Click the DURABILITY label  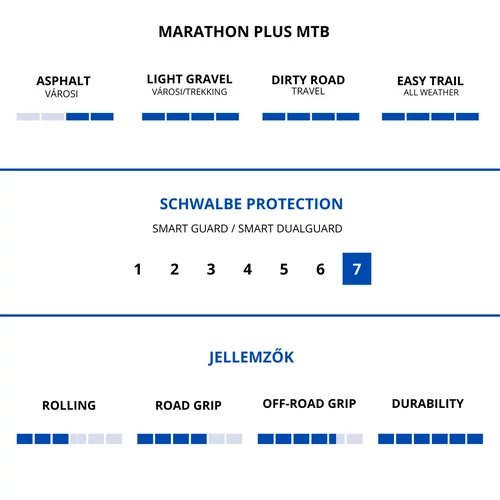tap(428, 403)
